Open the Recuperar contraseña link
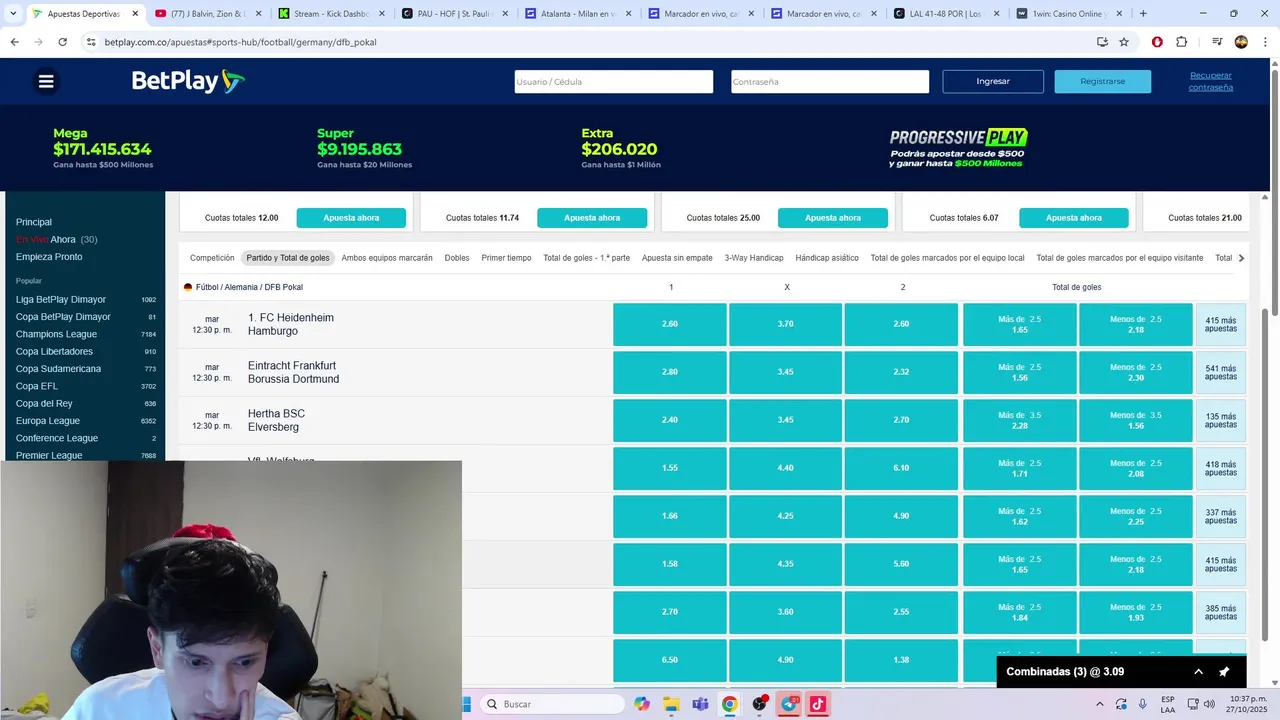The width and height of the screenshot is (1280, 720). pos(1211,81)
